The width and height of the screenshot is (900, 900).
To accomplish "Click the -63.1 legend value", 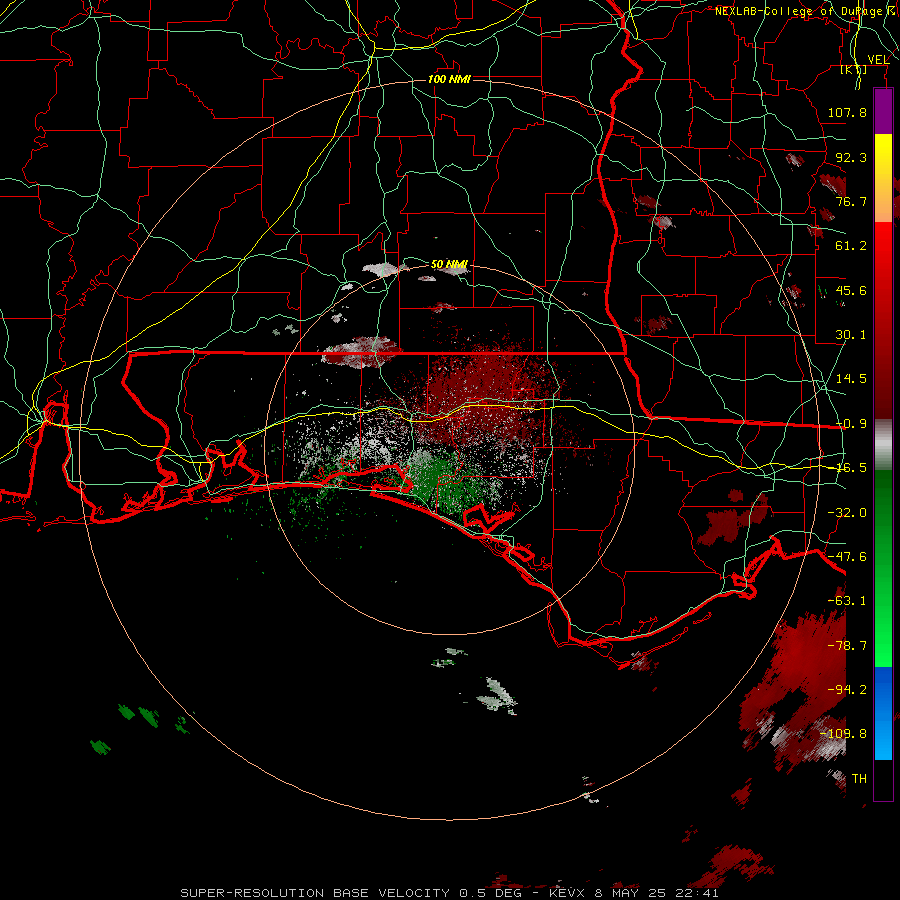I will tap(847, 601).
